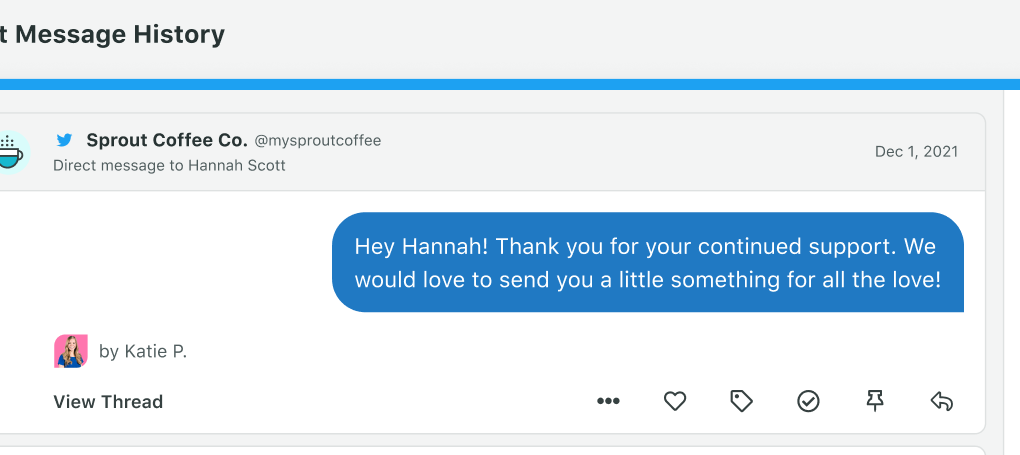Image resolution: width=1020 pixels, height=455 pixels.
Task: Click Direct message to Hannah Scott text
Action: tap(169, 165)
